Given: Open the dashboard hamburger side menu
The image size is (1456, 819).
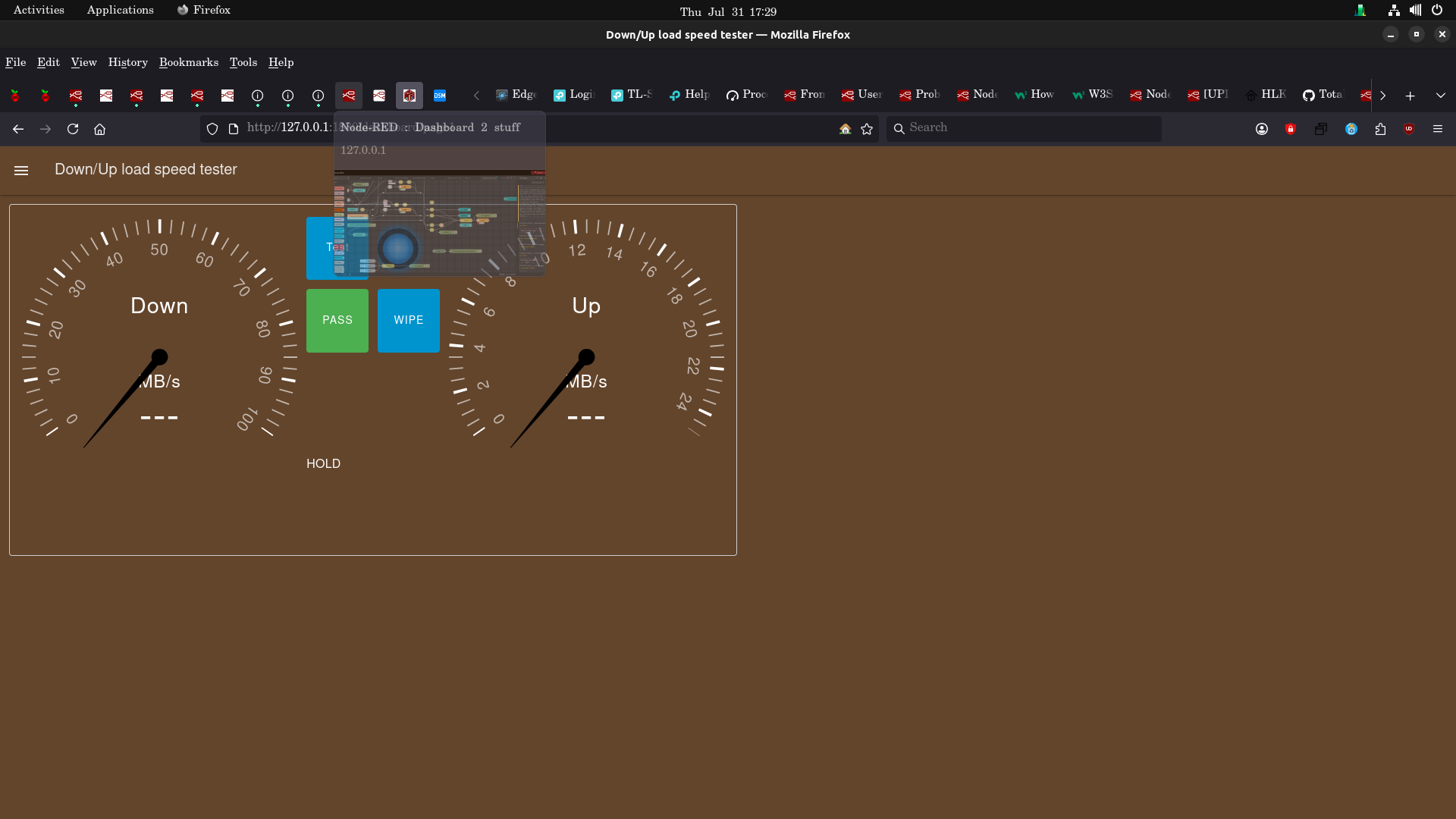Looking at the screenshot, I should [21, 171].
